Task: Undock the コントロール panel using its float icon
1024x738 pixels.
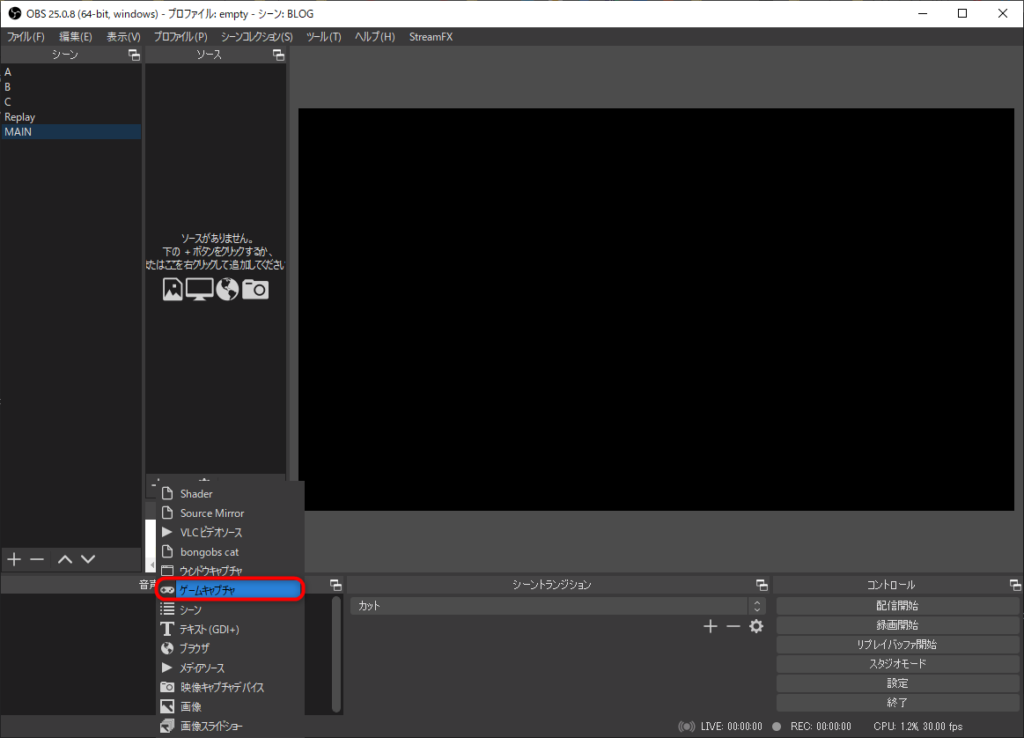Action: coord(1015,585)
